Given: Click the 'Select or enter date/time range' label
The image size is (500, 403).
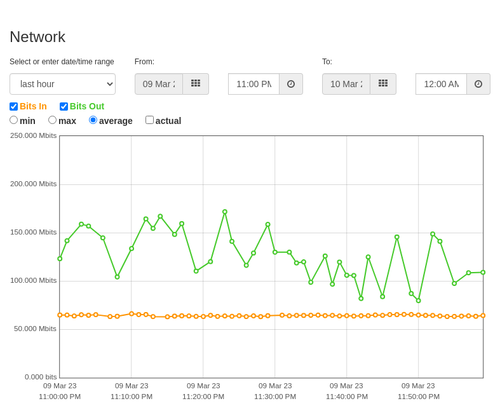Looking at the screenshot, I should click(x=62, y=62).
